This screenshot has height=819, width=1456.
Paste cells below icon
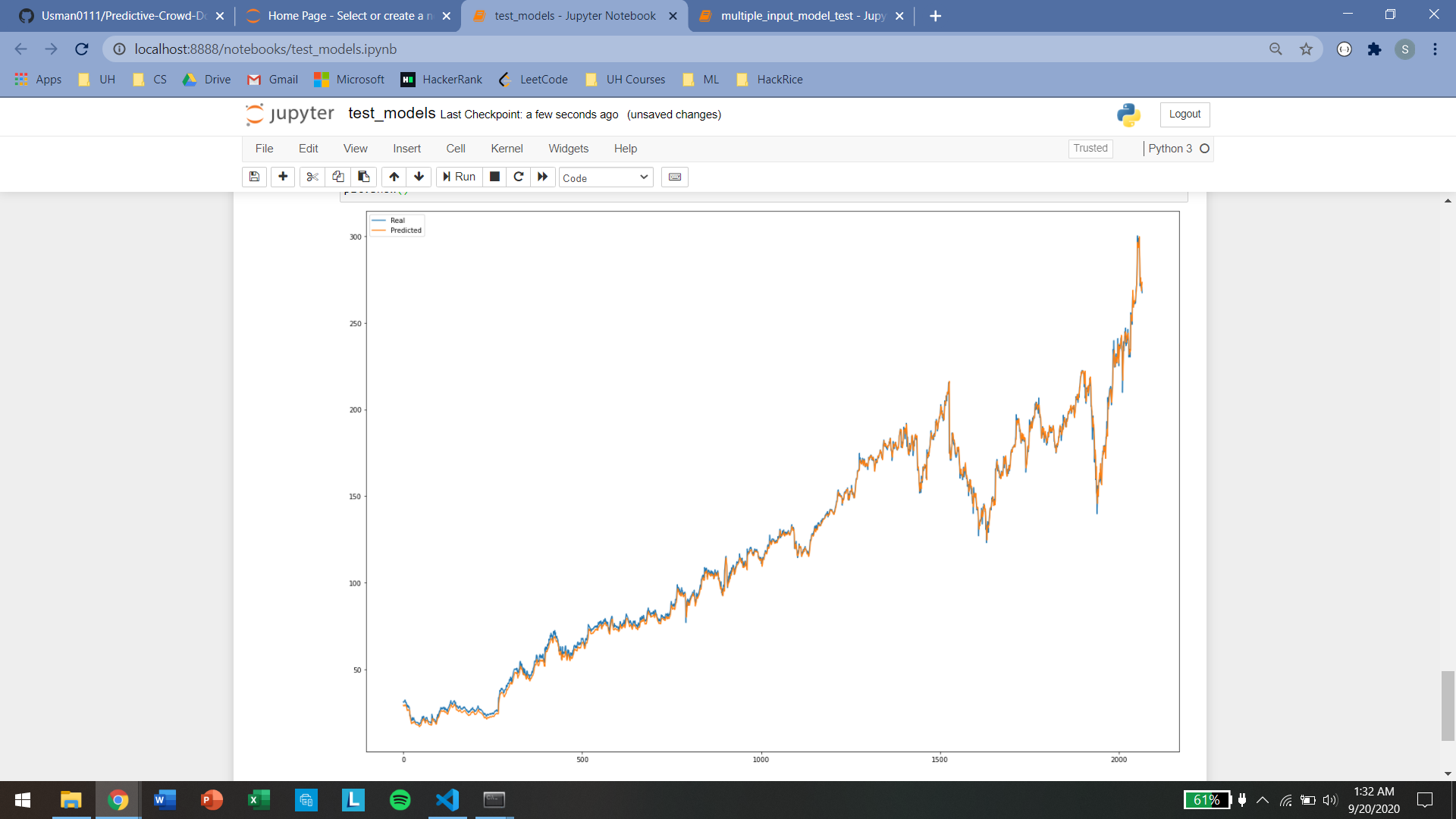(x=364, y=177)
